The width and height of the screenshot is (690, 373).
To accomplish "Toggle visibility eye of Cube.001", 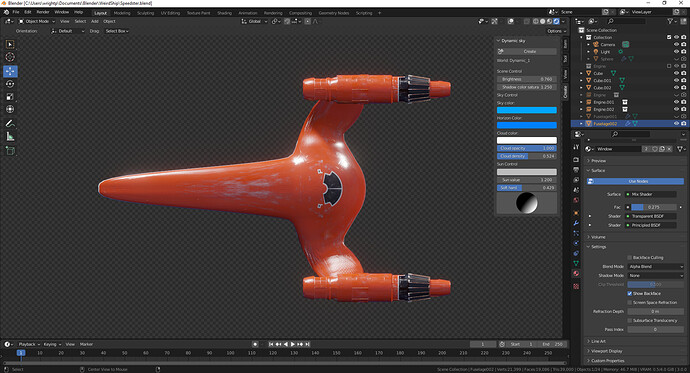I will (676, 80).
